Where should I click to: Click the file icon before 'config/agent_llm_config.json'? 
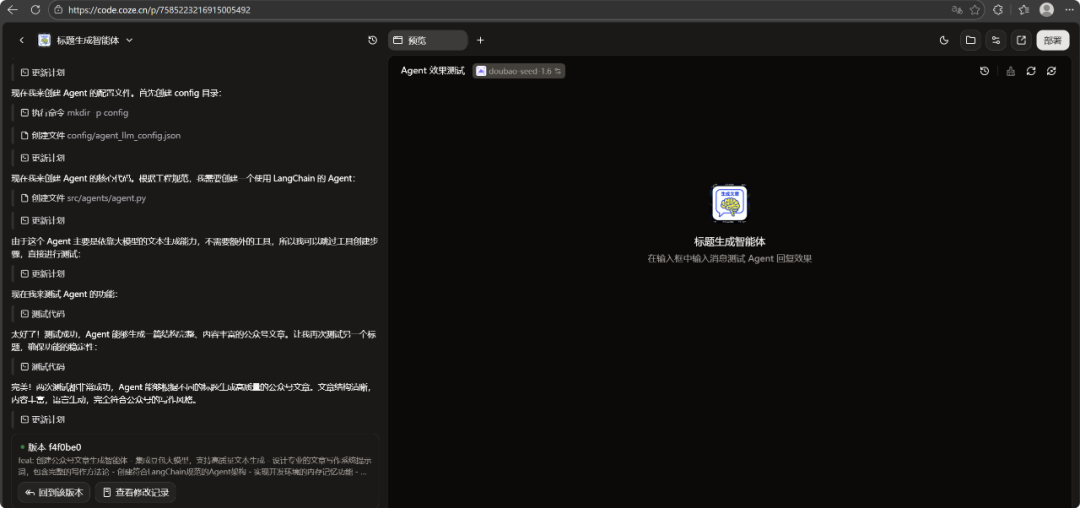[25, 136]
